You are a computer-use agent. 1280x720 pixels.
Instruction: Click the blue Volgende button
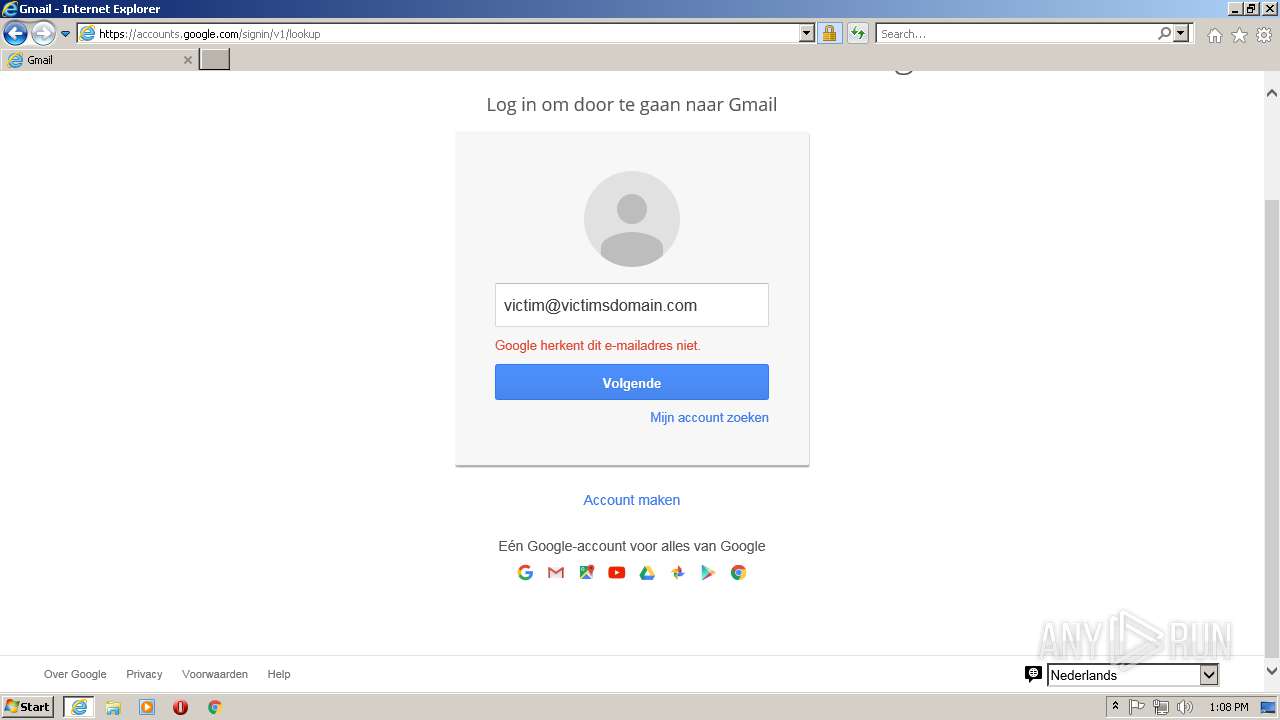pos(632,383)
